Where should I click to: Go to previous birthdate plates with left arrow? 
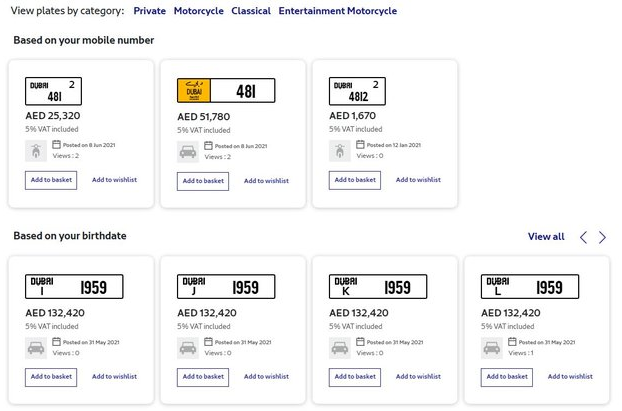pyautogui.click(x=584, y=237)
